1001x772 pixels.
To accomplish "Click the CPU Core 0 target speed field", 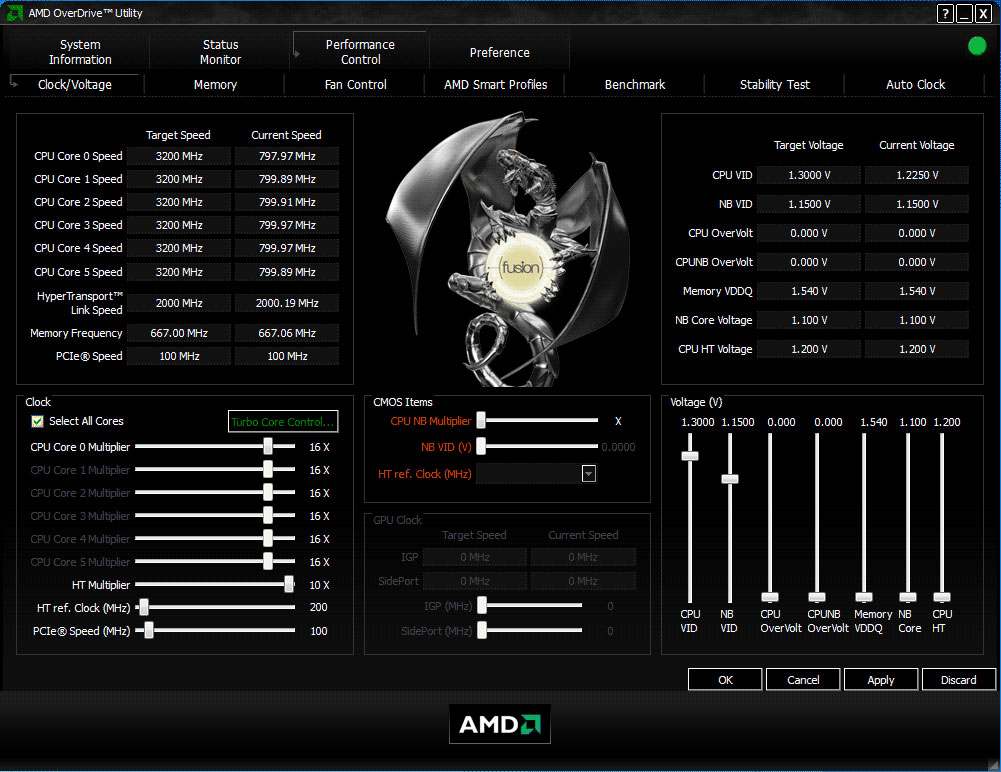I will tap(178, 156).
